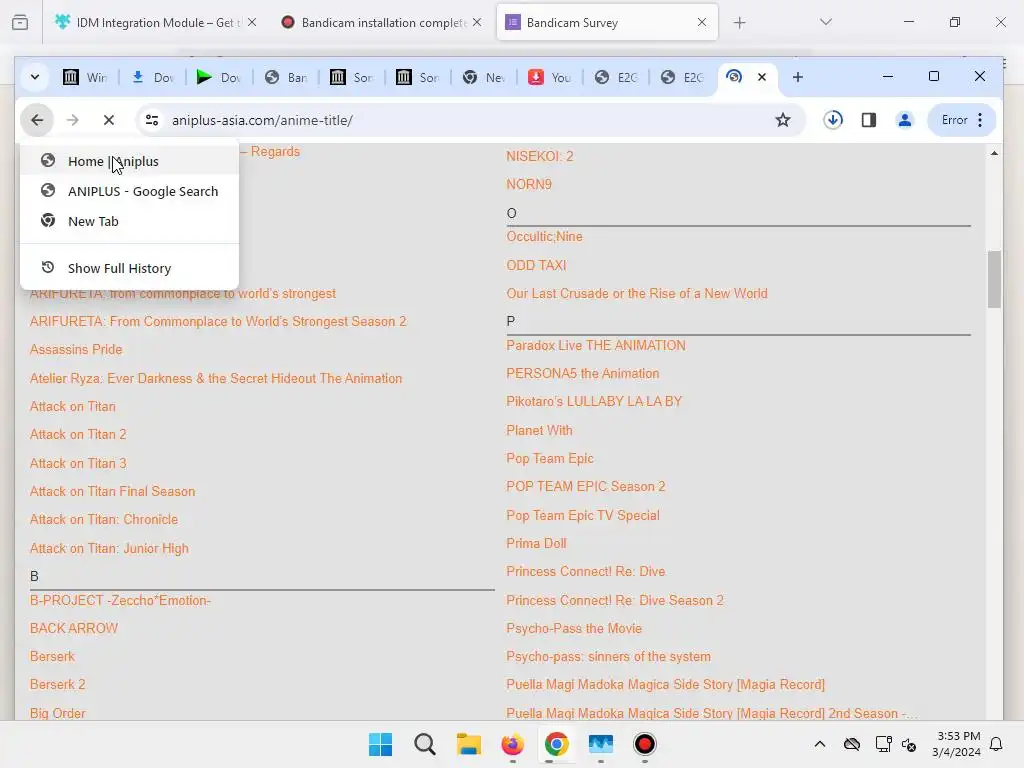
Task: Open the muted volume tray icon
Action: (908, 744)
